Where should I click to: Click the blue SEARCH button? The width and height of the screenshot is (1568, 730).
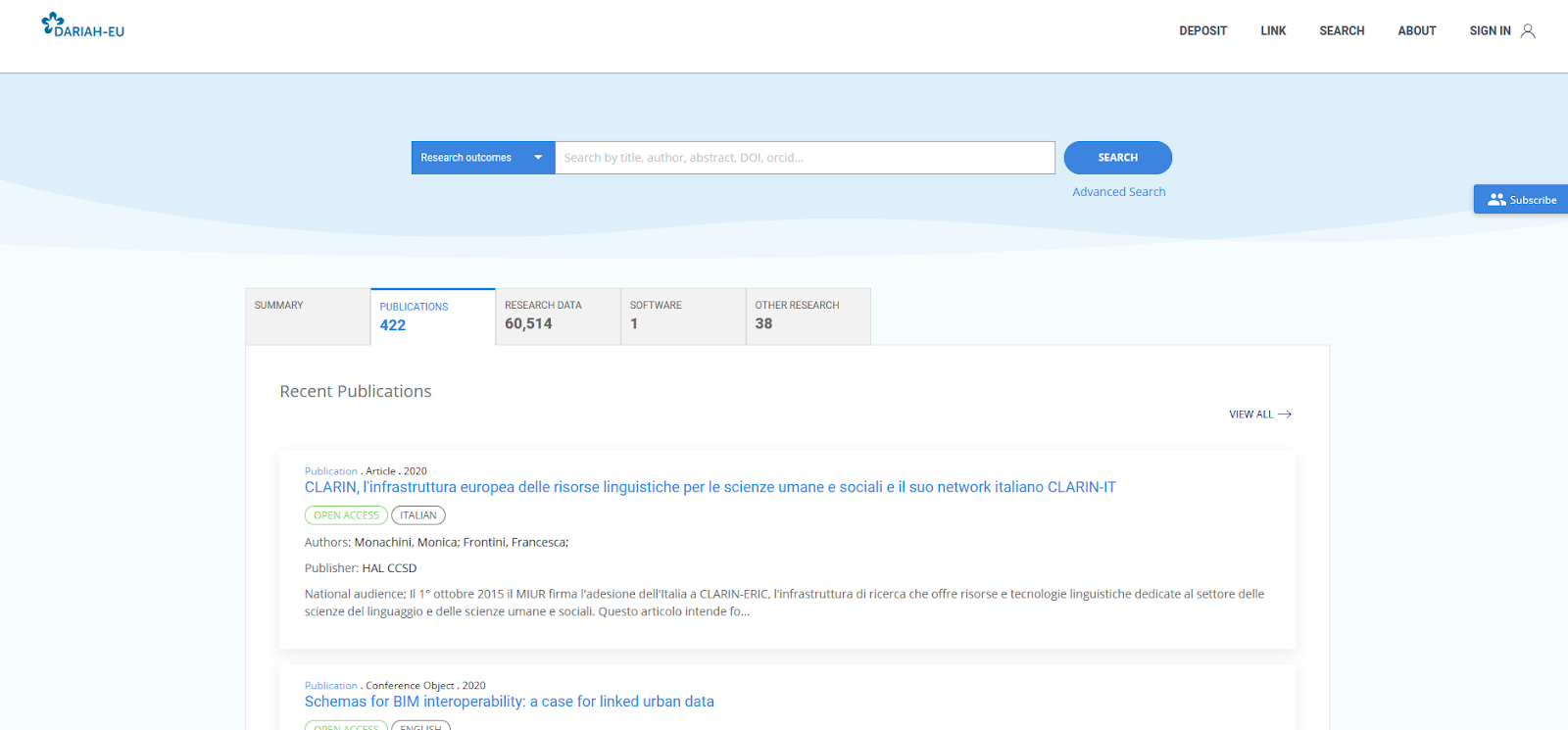coord(1118,158)
